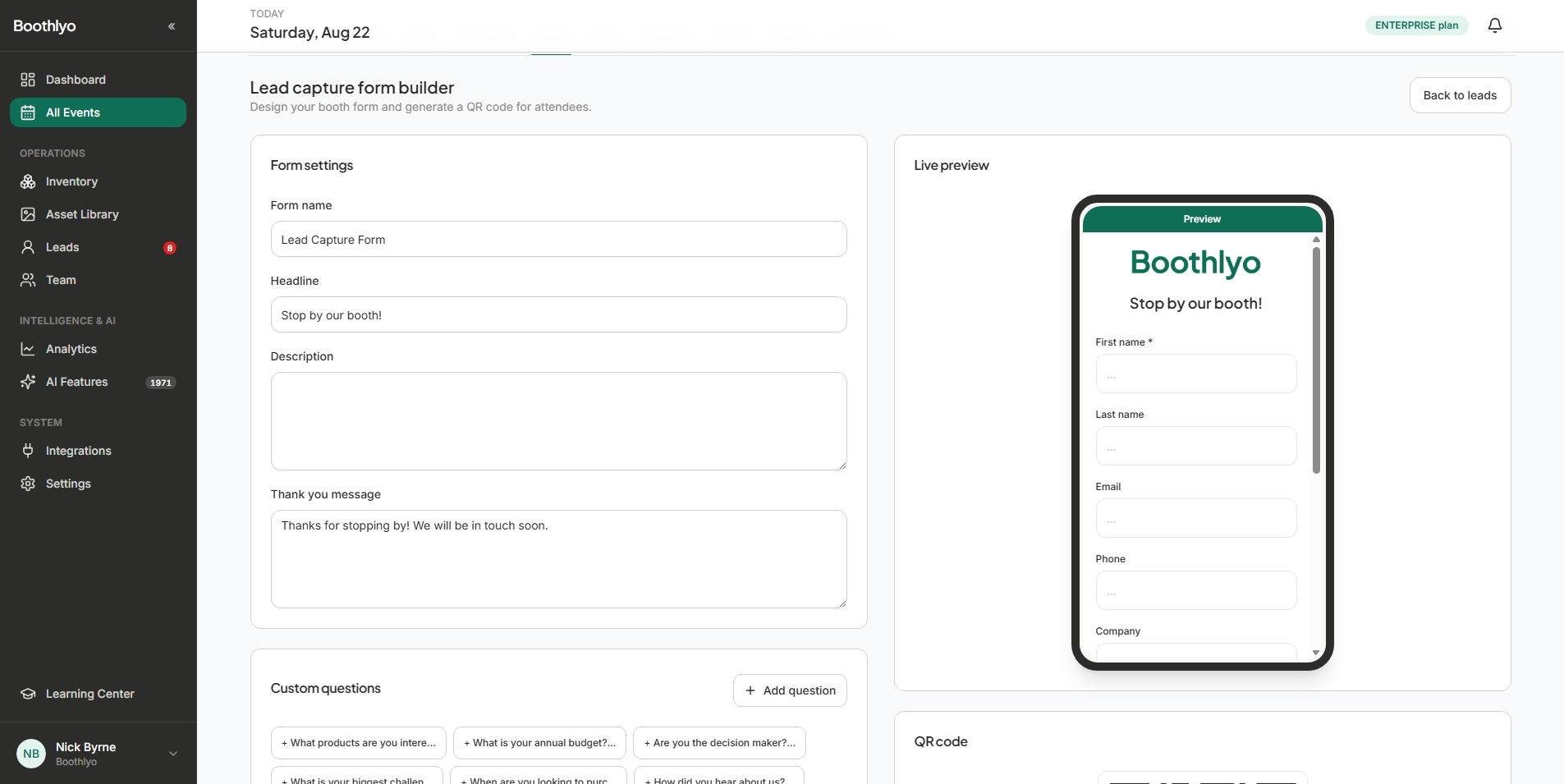1564x784 pixels.
Task: Click the AI Features 1971 count badge
Action: tap(161, 383)
